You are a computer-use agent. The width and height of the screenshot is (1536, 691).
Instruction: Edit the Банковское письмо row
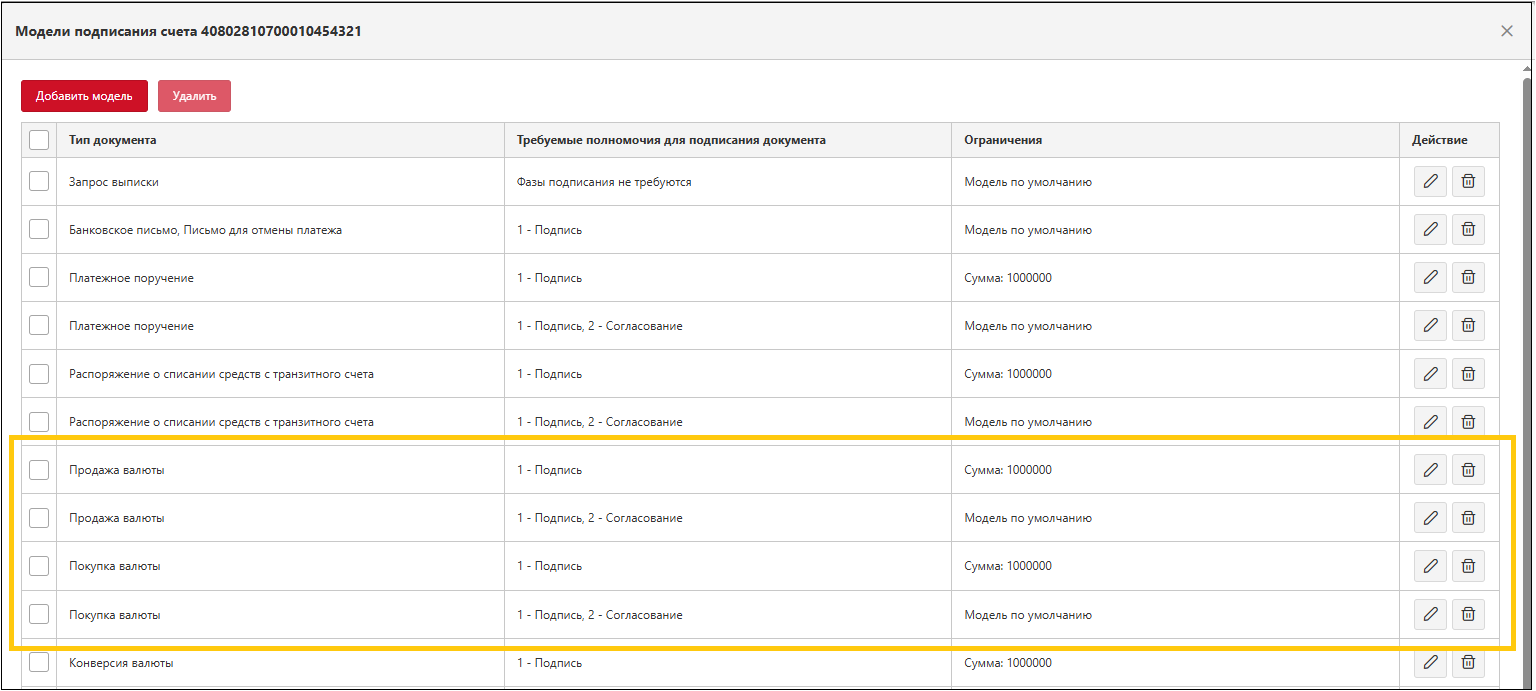pos(1430,229)
